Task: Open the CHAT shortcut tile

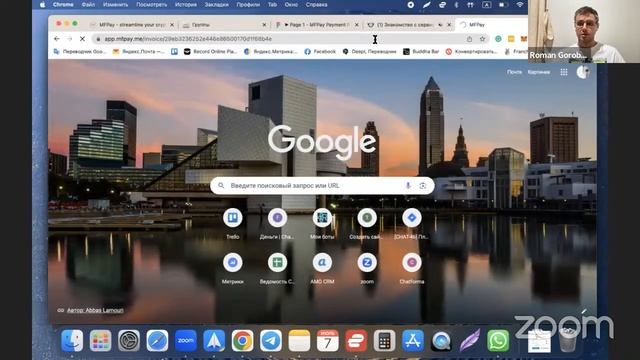Action: coord(411,222)
